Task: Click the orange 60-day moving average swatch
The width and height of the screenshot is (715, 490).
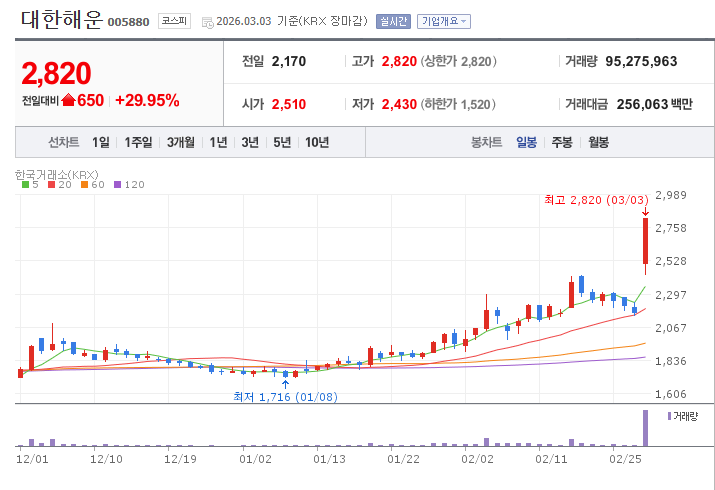Action: [84, 185]
